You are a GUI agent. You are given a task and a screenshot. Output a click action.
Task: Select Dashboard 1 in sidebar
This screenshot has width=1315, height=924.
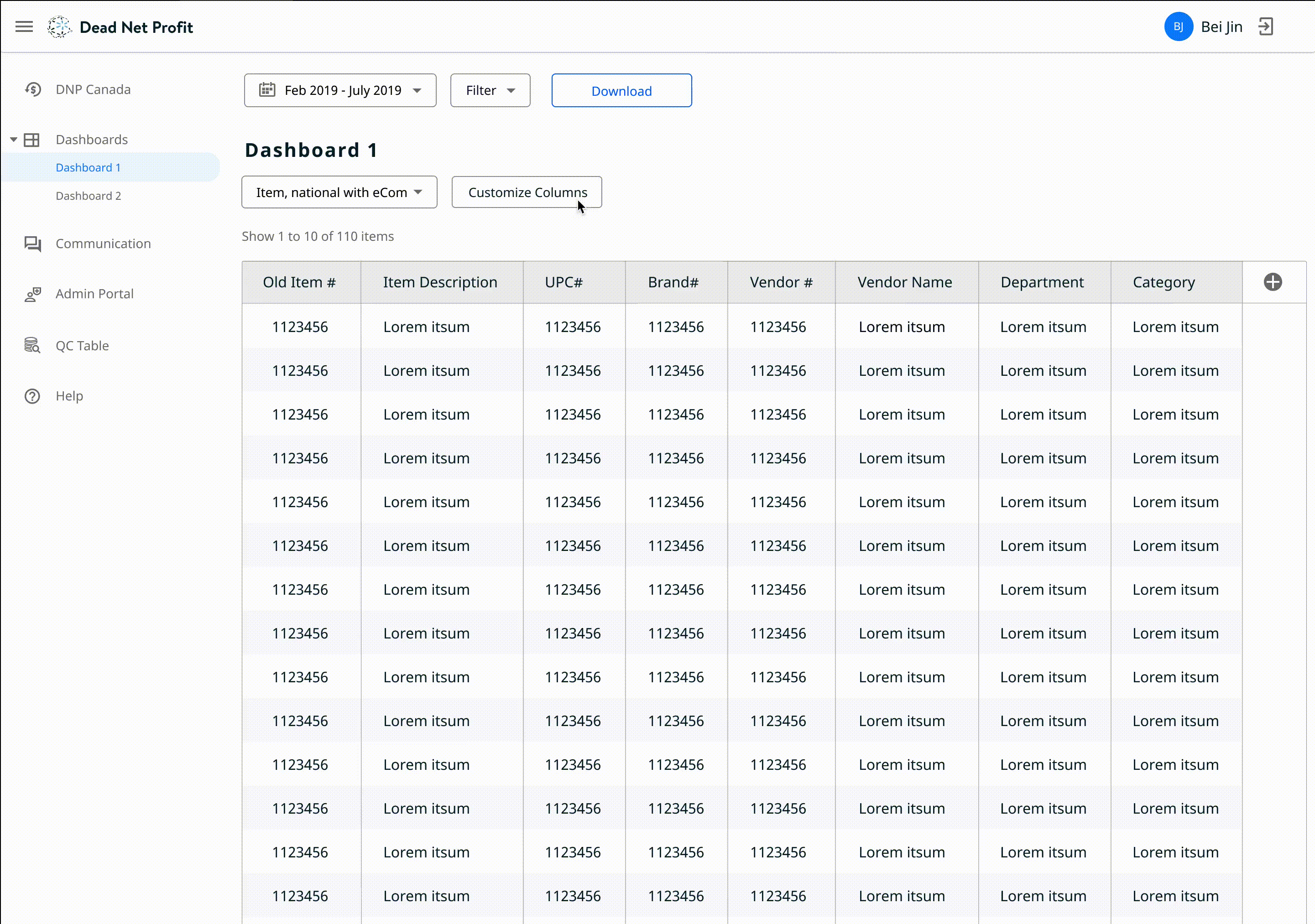pyautogui.click(x=88, y=168)
